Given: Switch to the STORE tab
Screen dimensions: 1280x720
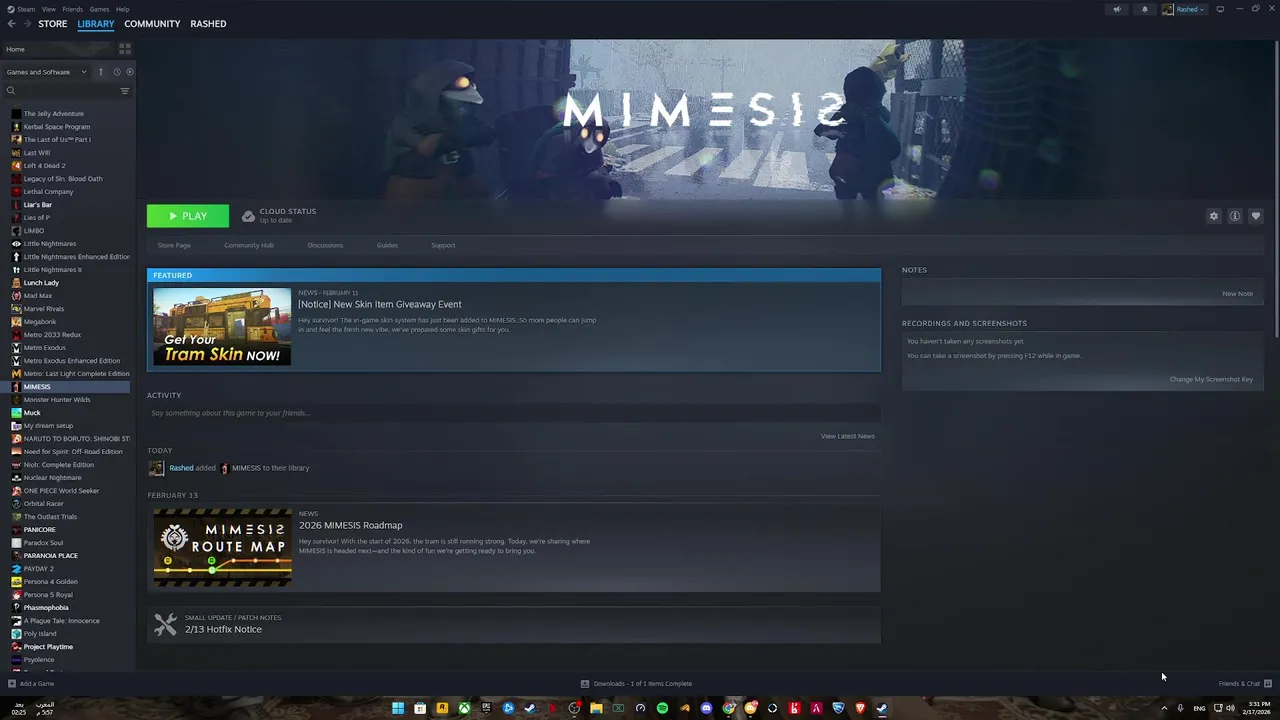Looking at the screenshot, I should point(53,24).
